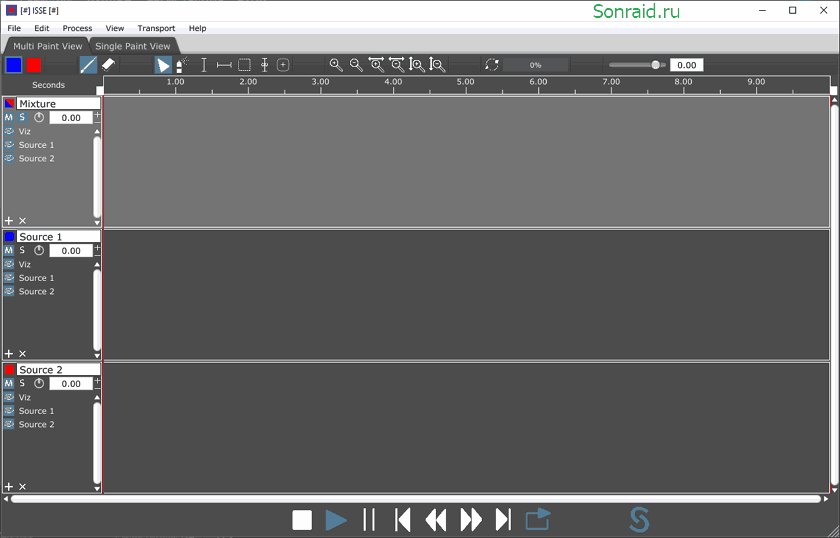The width and height of the screenshot is (840, 538).
Task: Toggle Source 1 layer eye in Source 2 track
Action: 9,410
